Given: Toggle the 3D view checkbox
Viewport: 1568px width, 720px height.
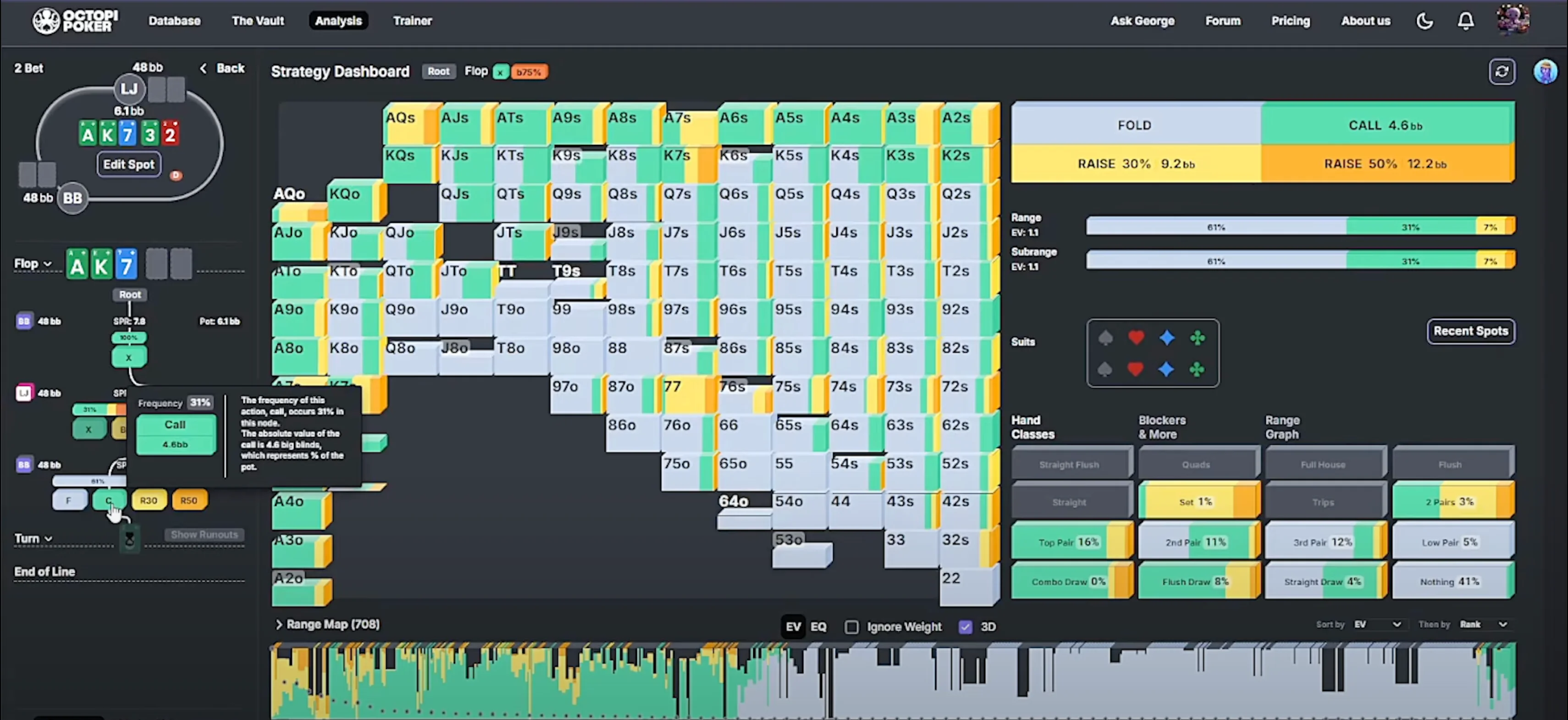Looking at the screenshot, I should pos(966,627).
